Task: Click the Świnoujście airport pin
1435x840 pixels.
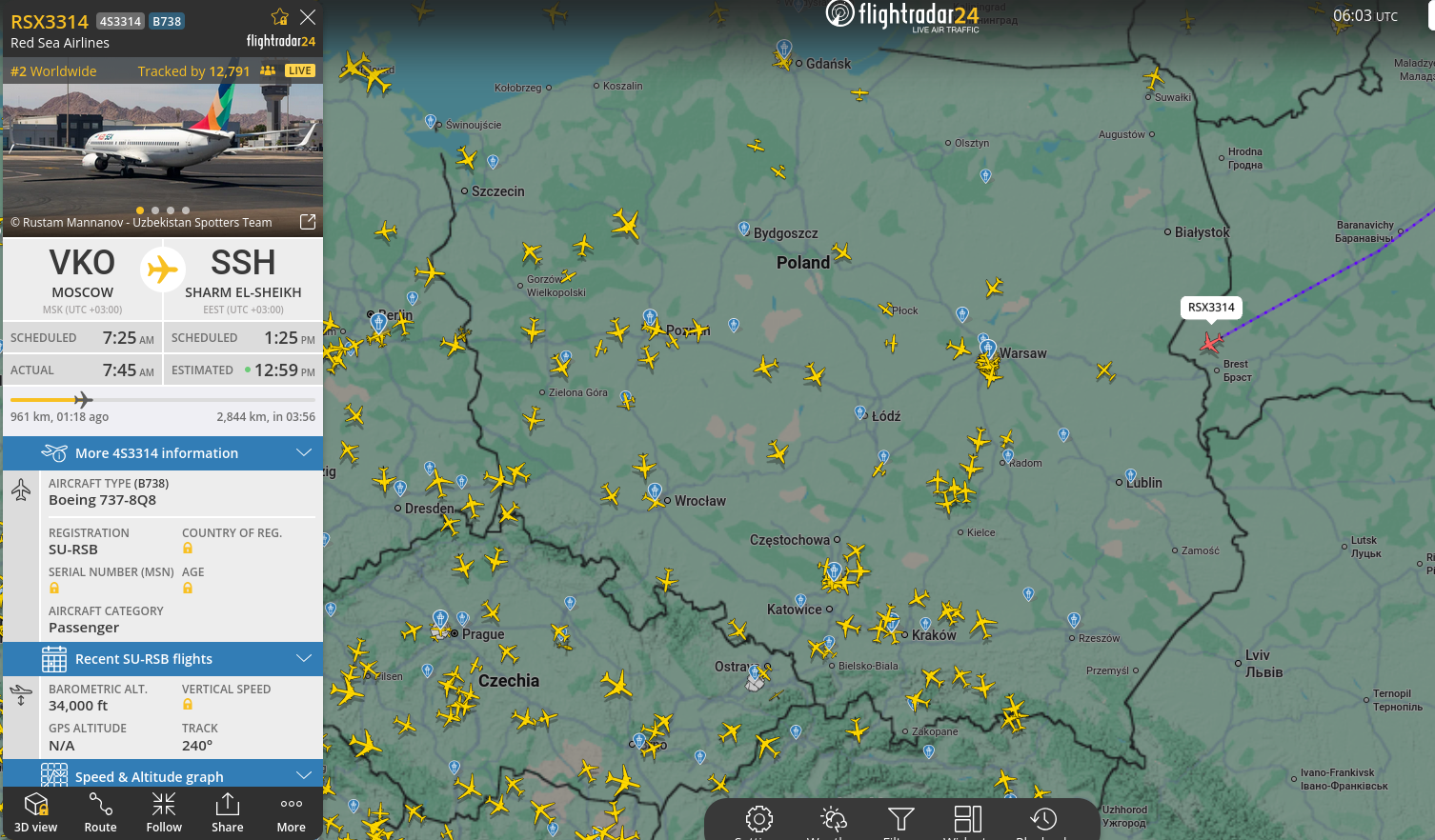Action: [431, 122]
